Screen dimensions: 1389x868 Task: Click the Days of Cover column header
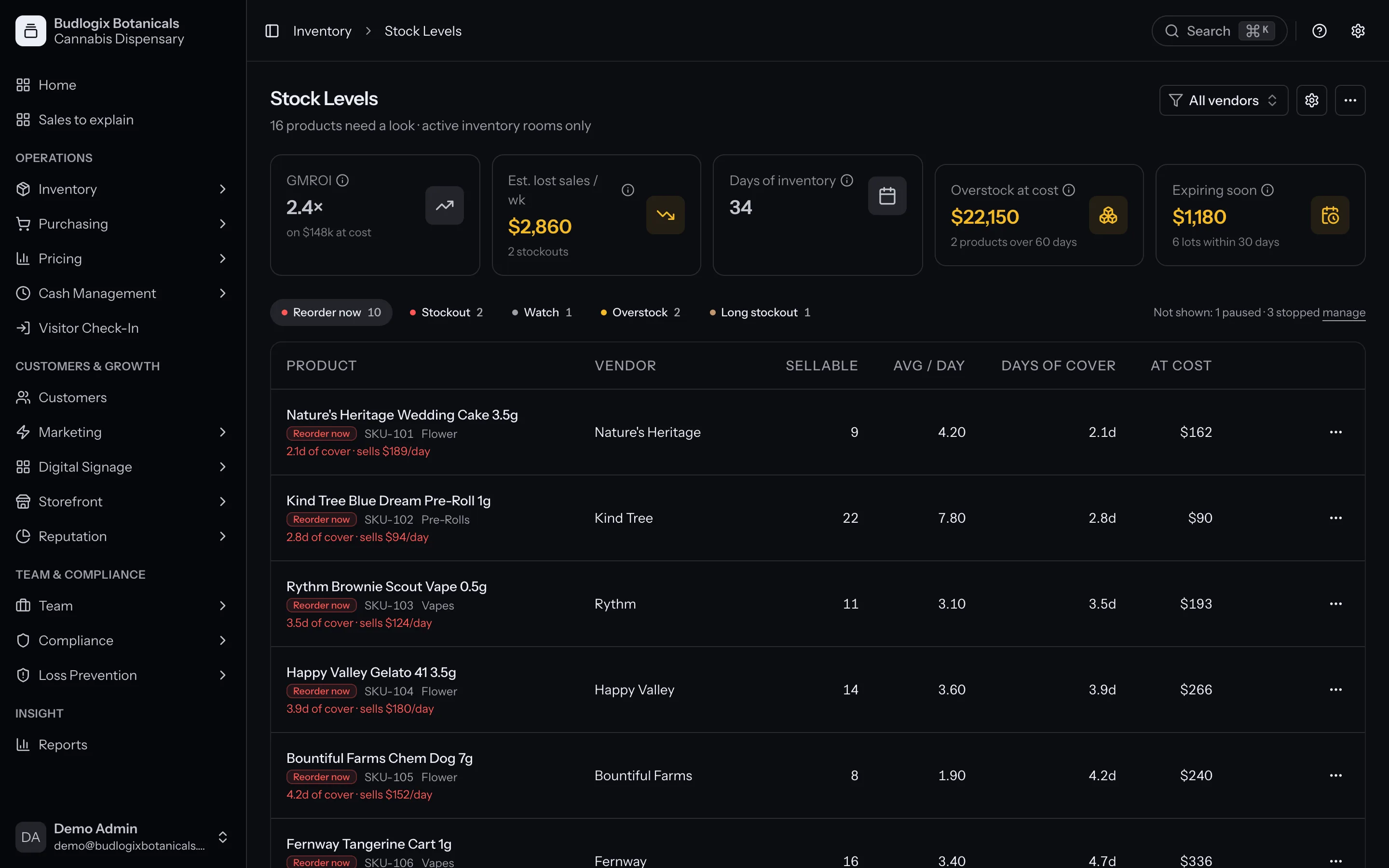tap(1059, 366)
